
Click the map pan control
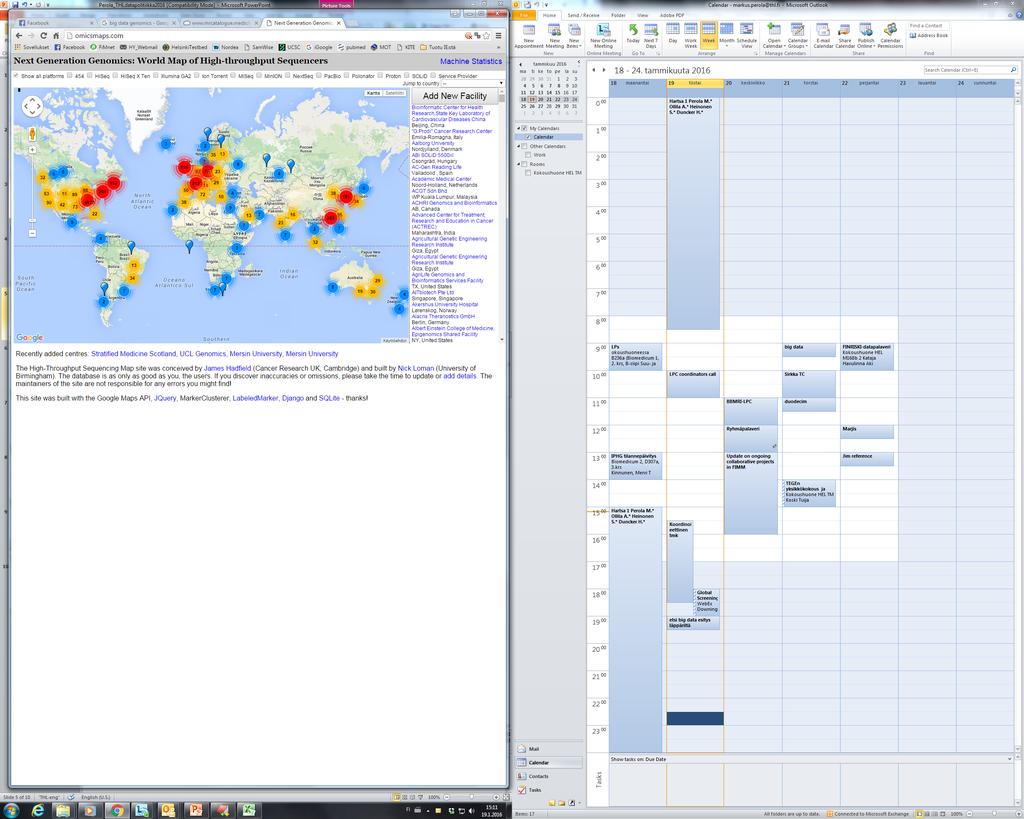[32, 106]
